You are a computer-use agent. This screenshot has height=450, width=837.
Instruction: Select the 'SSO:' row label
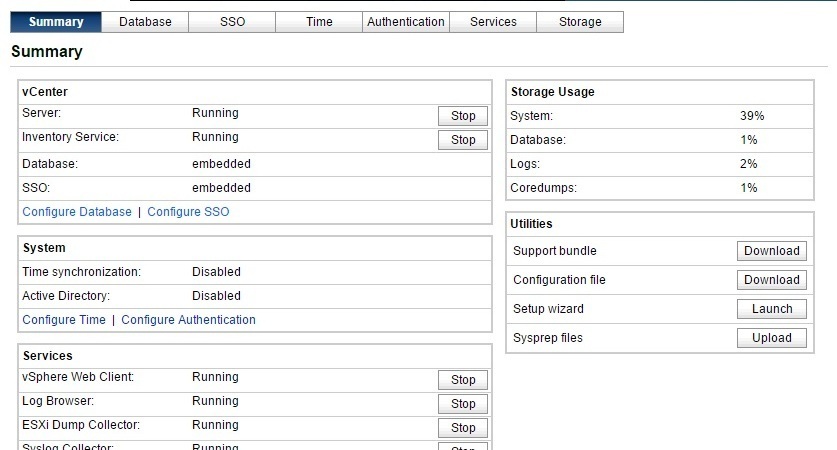click(36, 188)
